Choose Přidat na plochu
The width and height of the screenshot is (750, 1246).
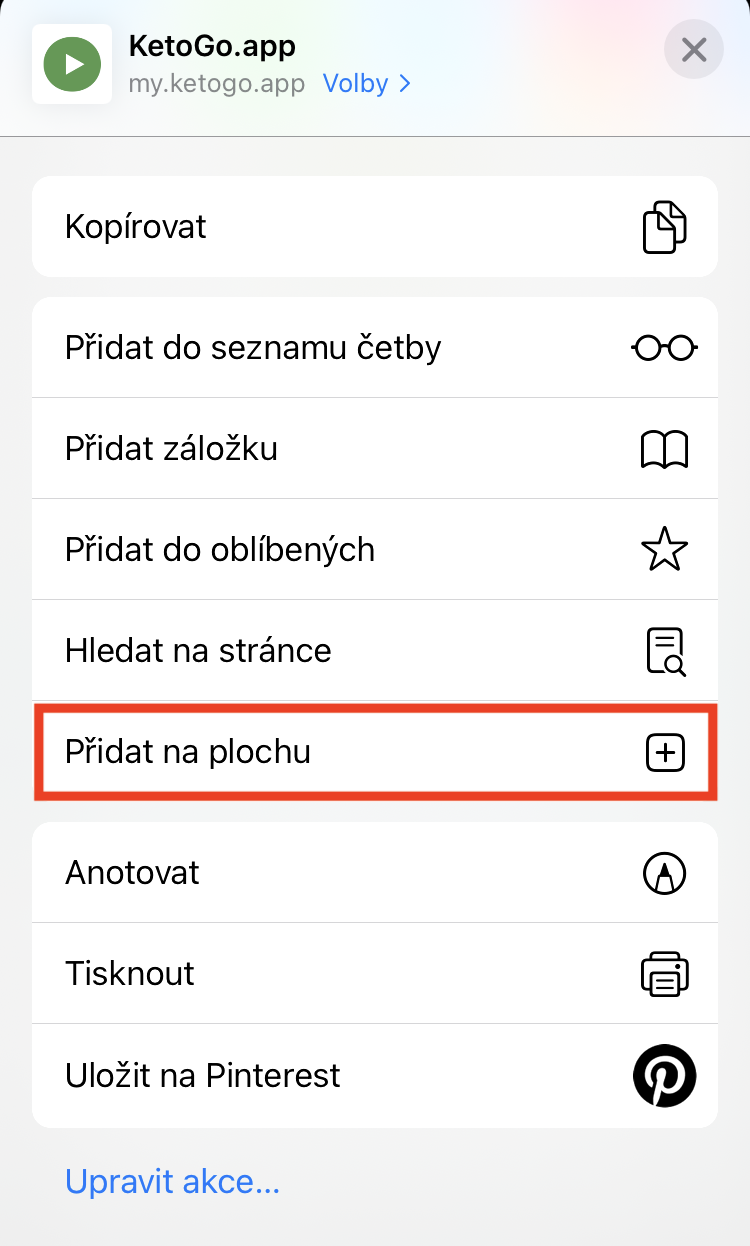pyautogui.click(x=188, y=752)
